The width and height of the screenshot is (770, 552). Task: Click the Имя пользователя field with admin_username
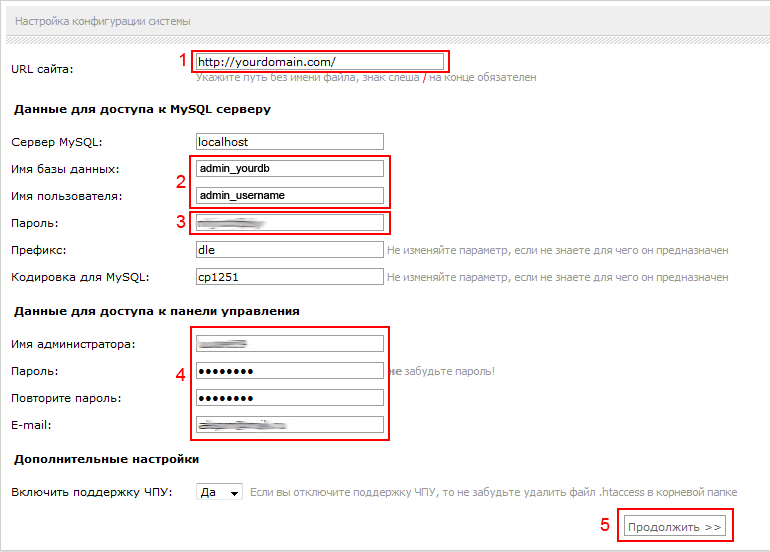(290, 196)
